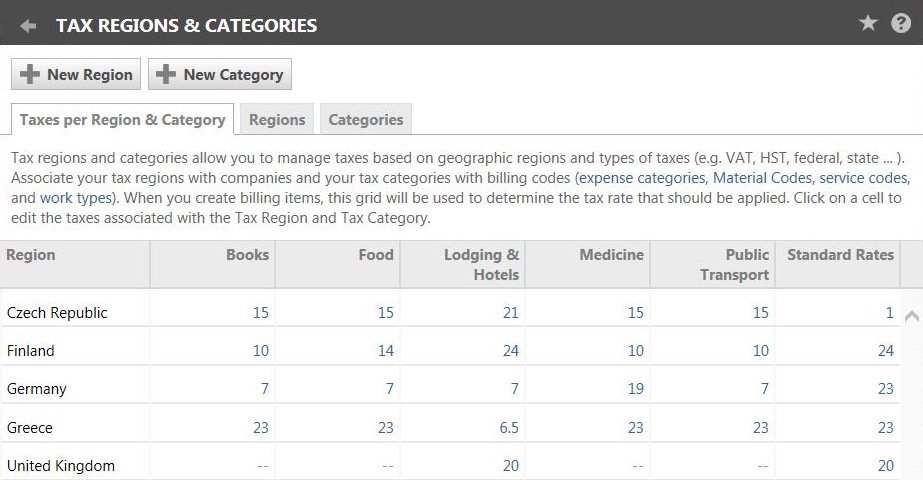Switch to the Categories tab

(x=366, y=119)
